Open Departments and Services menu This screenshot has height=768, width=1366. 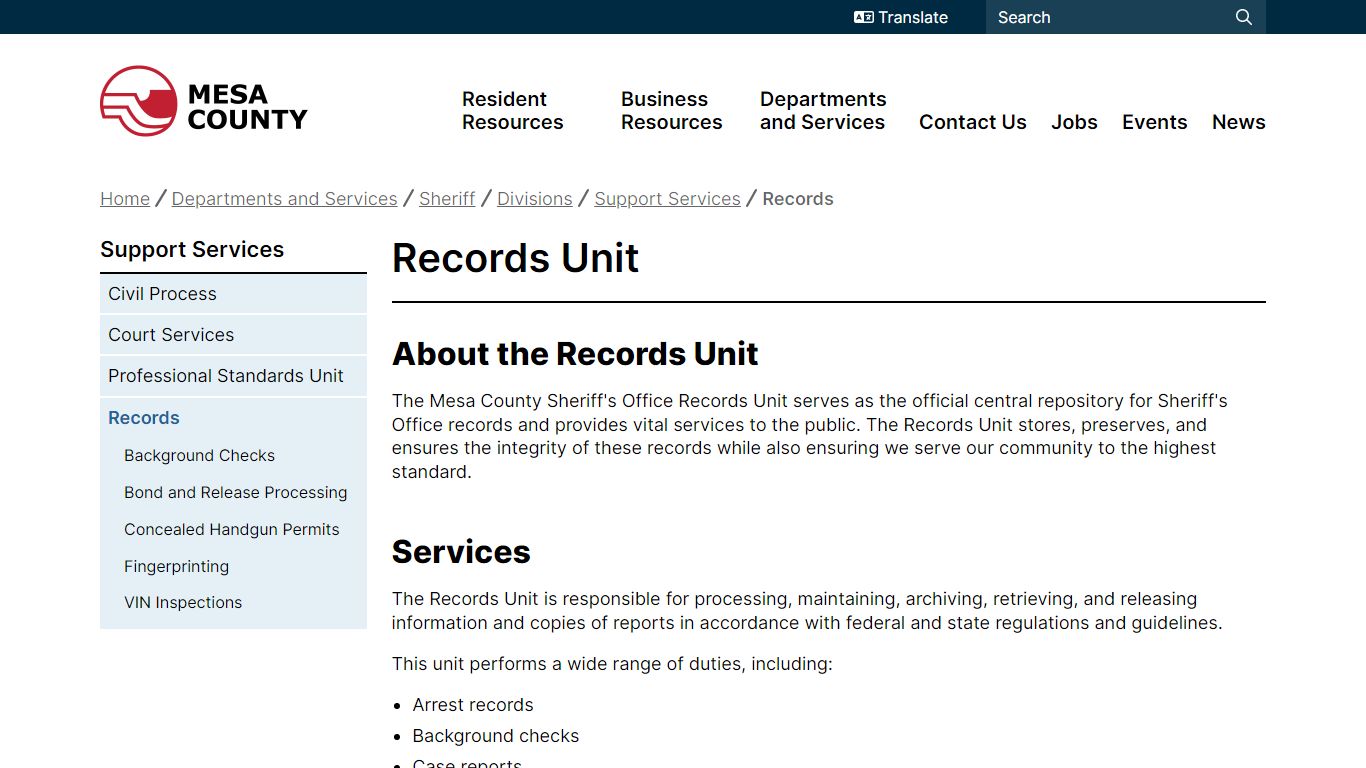click(x=823, y=111)
